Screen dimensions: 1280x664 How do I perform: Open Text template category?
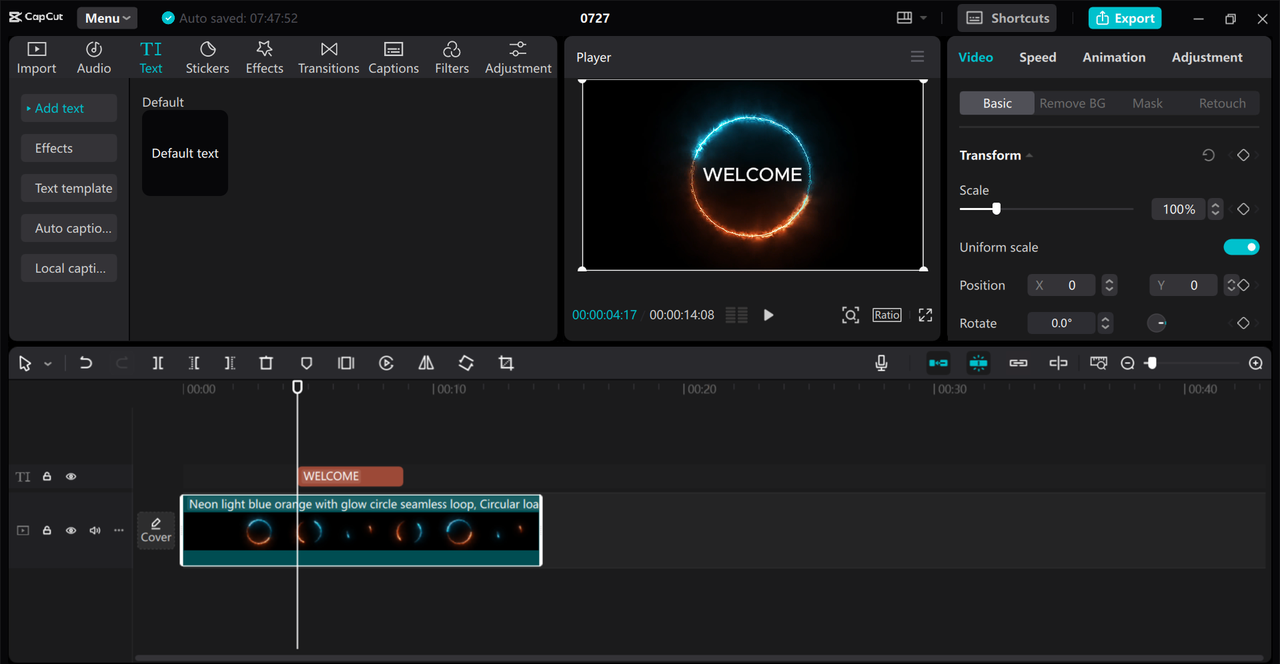69,188
